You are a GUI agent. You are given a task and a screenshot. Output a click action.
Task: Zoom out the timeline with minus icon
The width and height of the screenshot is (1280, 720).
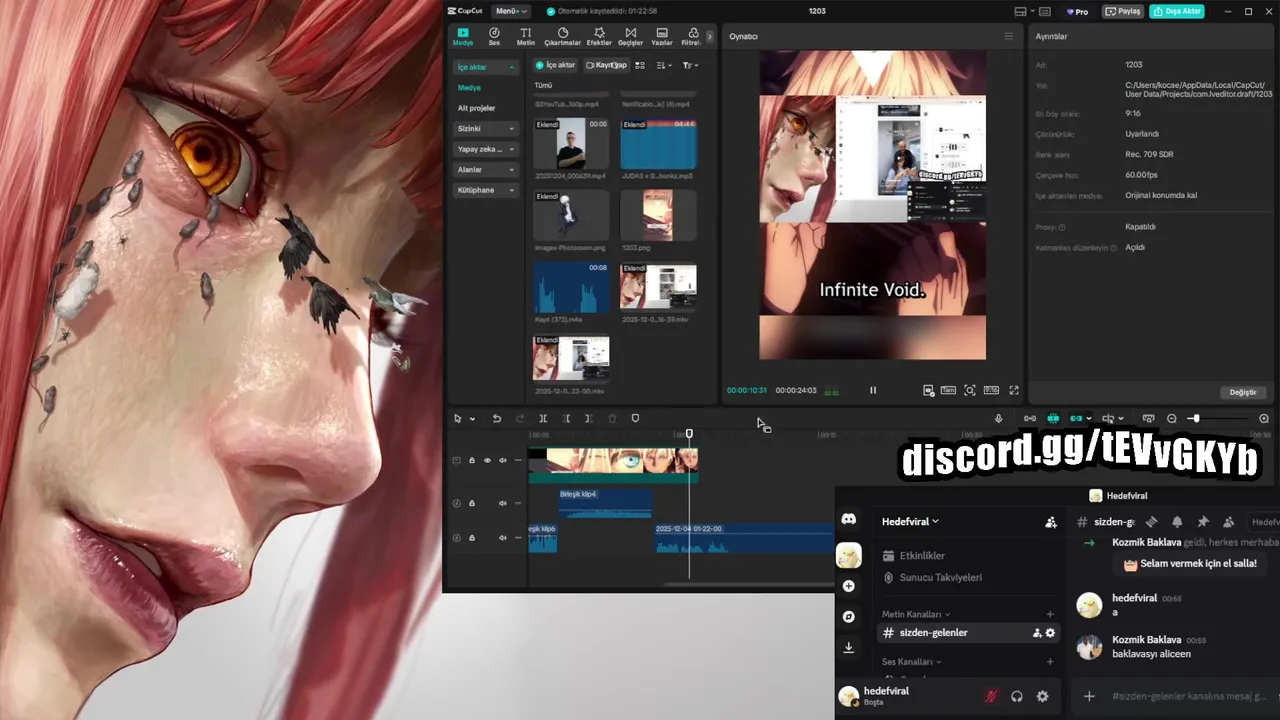[1172, 419]
